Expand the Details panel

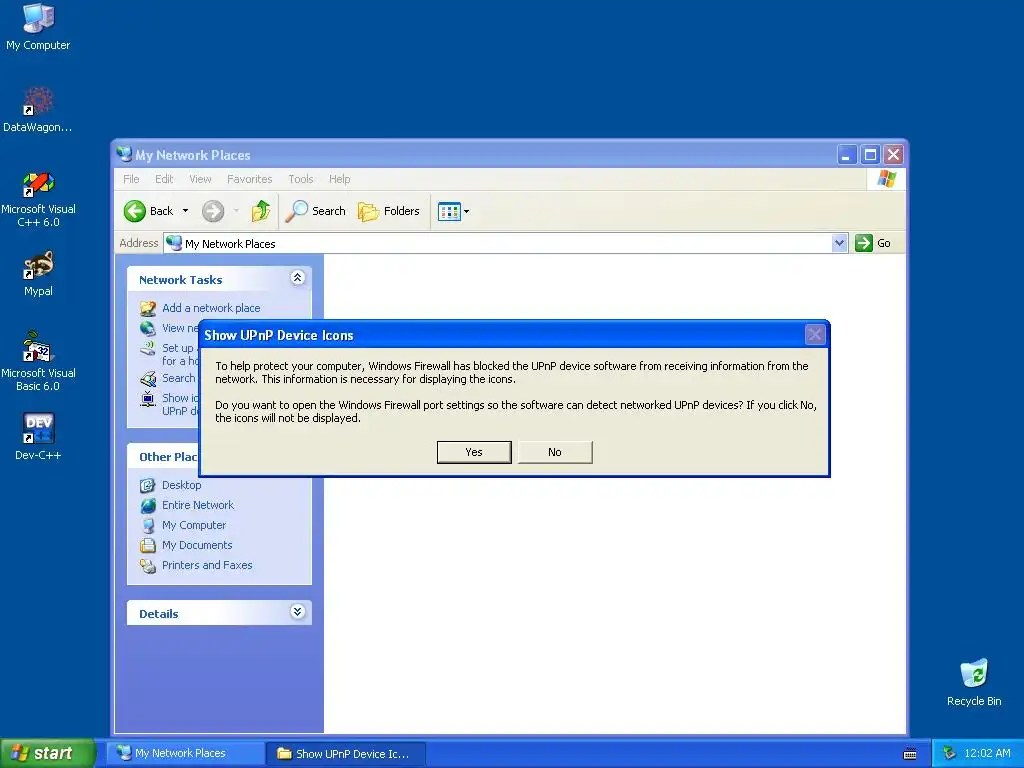point(297,611)
